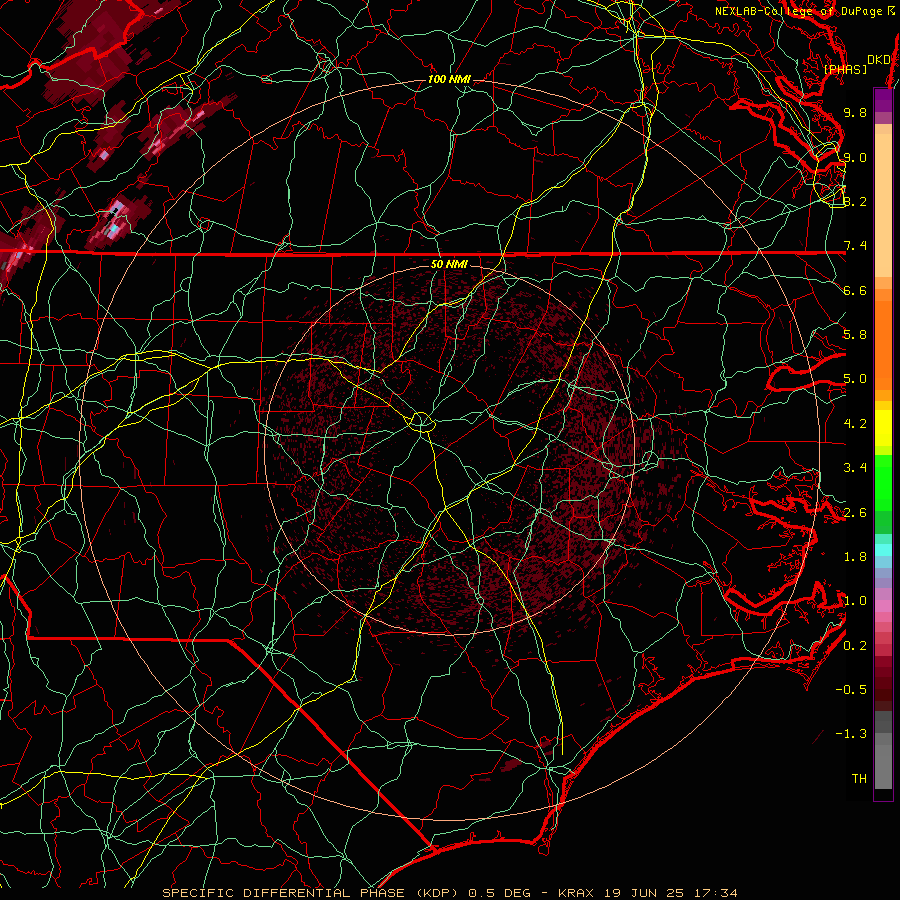Click the 8.2 scale value
Screen dimensions: 900x900
(855, 201)
